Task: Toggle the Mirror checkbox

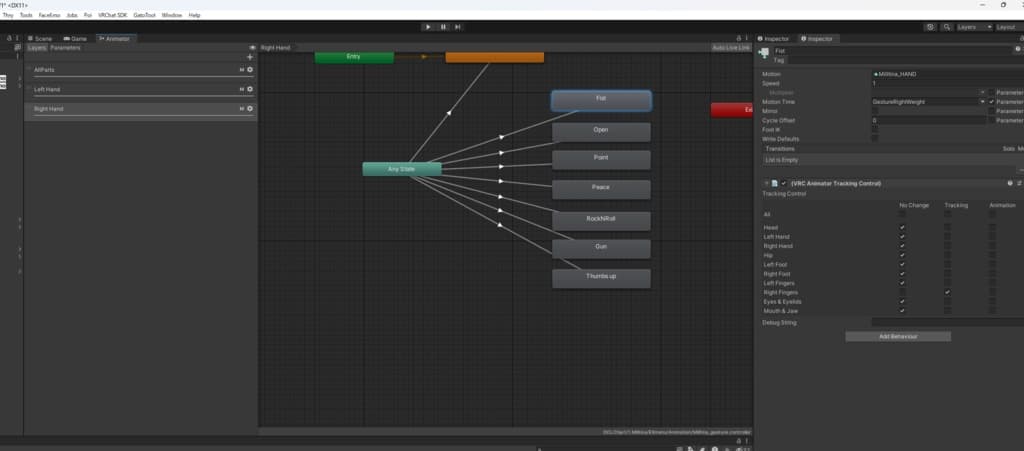Action: click(875, 111)
